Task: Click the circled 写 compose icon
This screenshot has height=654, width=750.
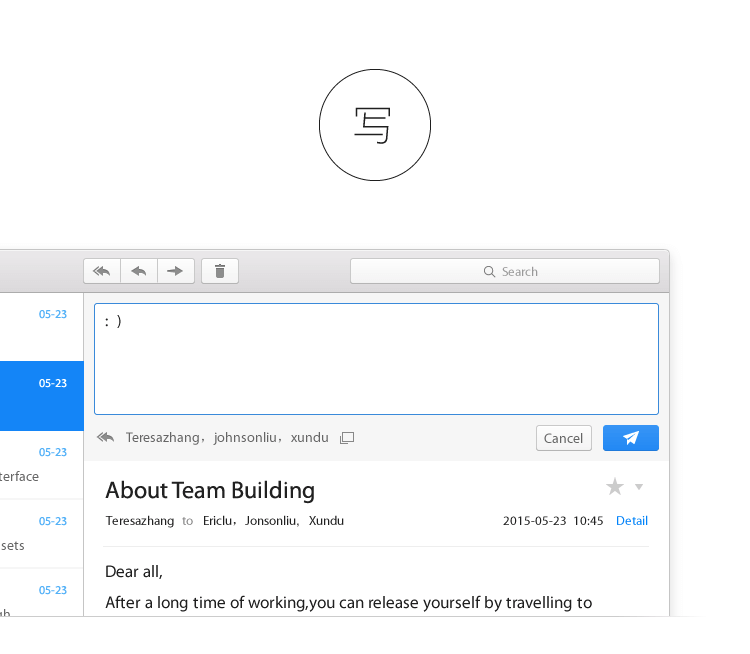Action: (x=374, y=125)
